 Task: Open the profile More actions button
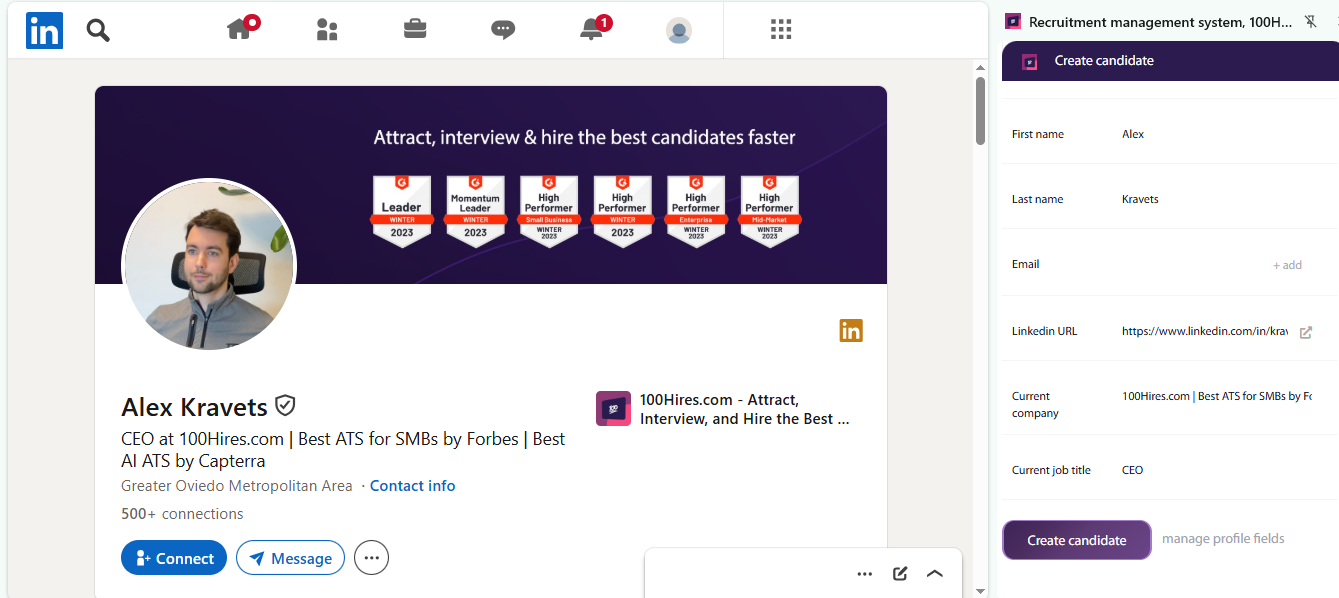tap(372, 558)
